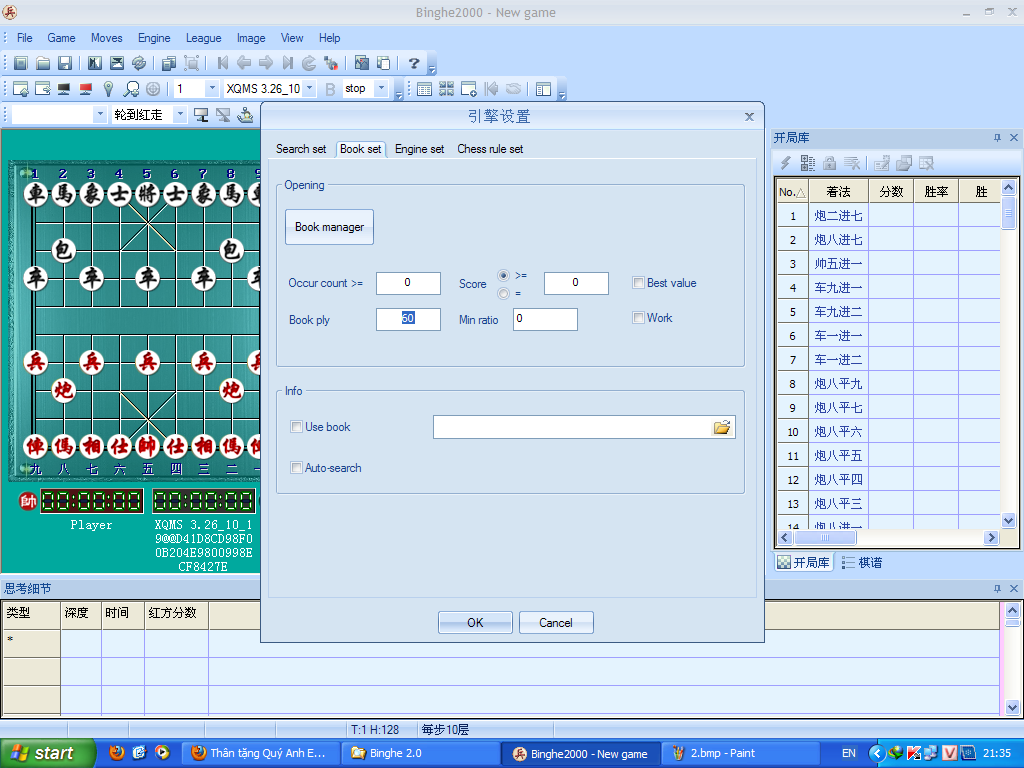Screen dimensions: 1024x768
Task: Click the opening book horizontal scrollbar thumb
Action: 825,537
